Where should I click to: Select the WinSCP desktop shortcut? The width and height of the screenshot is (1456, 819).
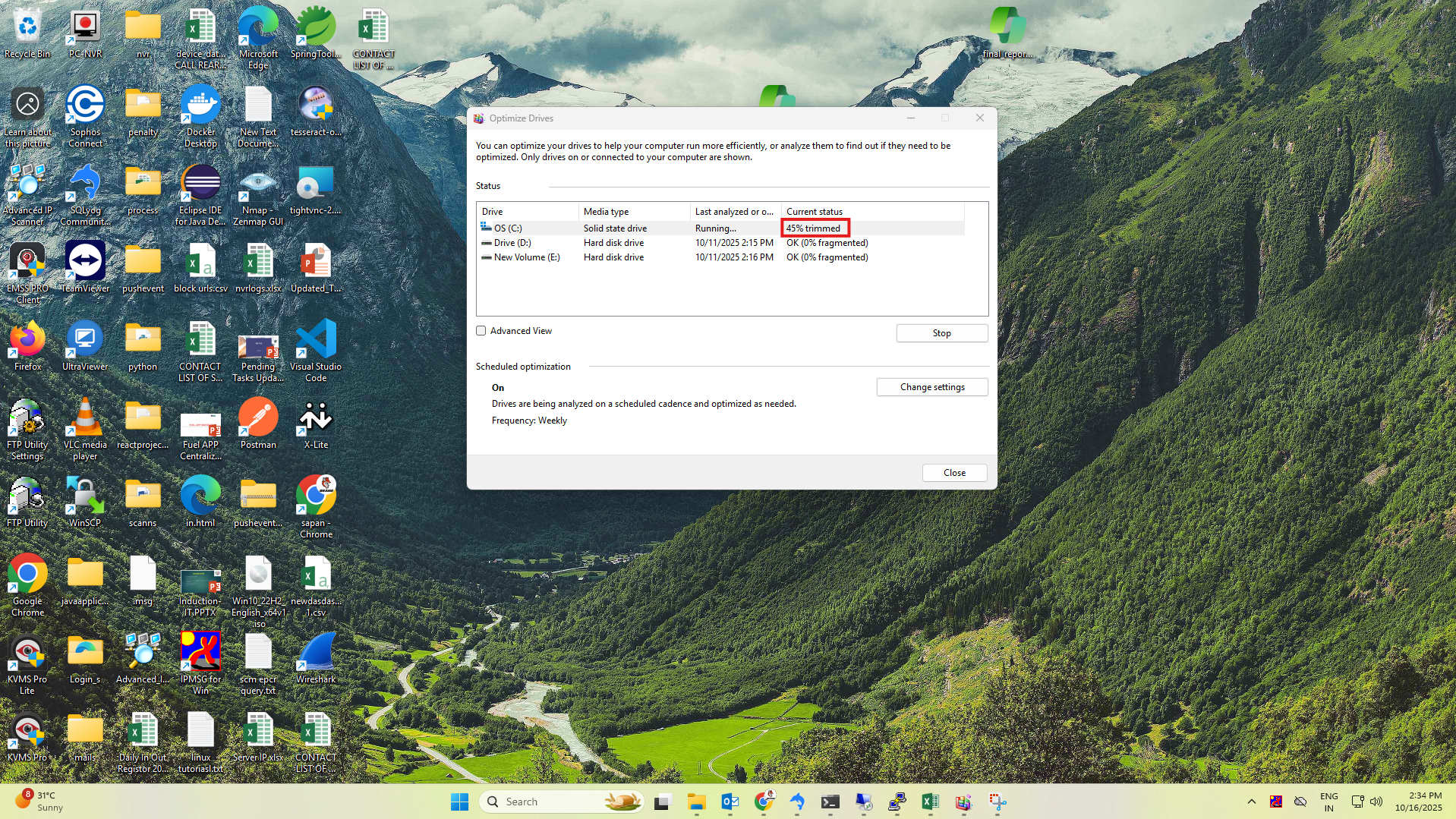pos(85,501)
